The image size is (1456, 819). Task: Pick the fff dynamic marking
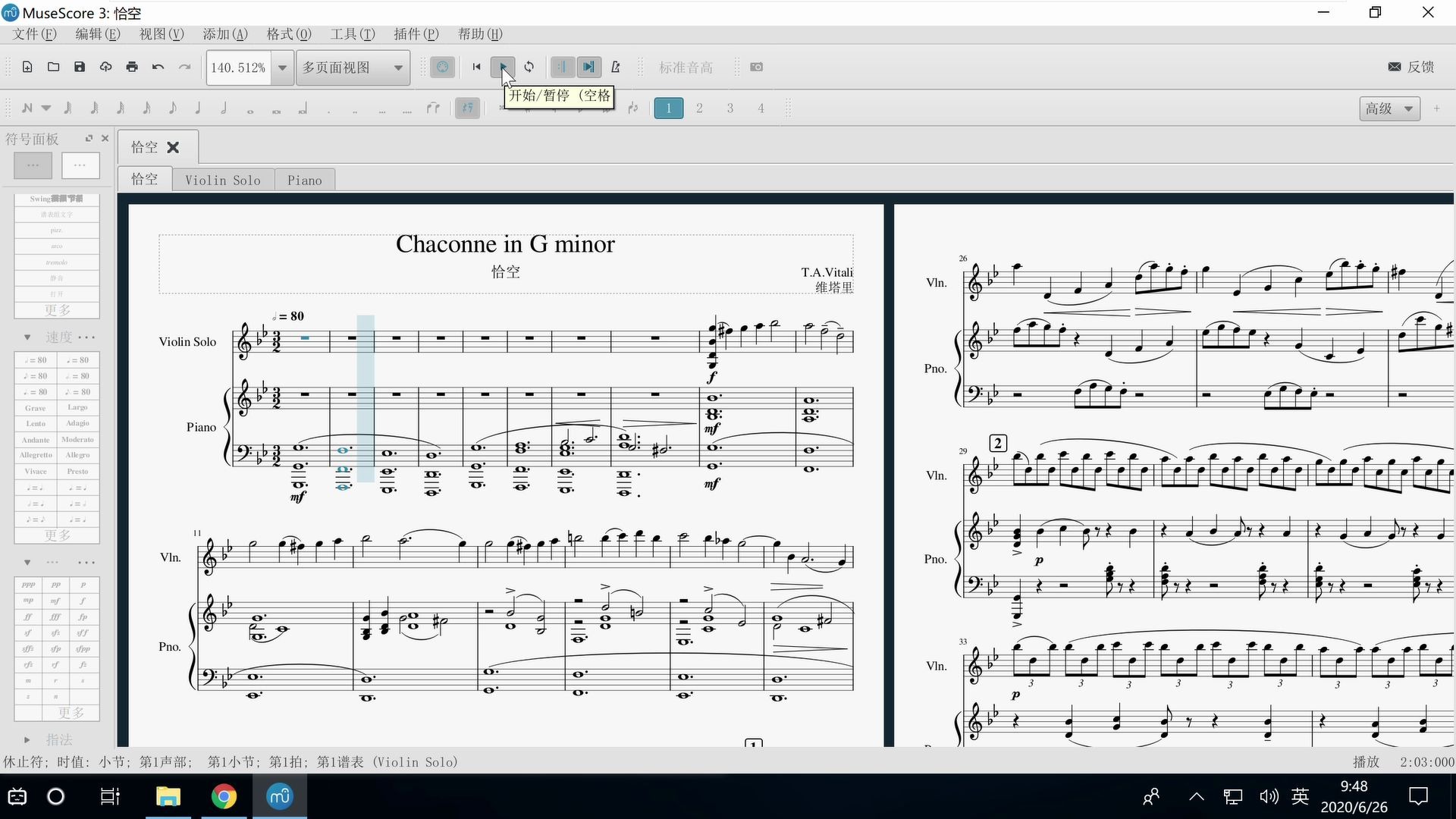(x=55, y=617)
